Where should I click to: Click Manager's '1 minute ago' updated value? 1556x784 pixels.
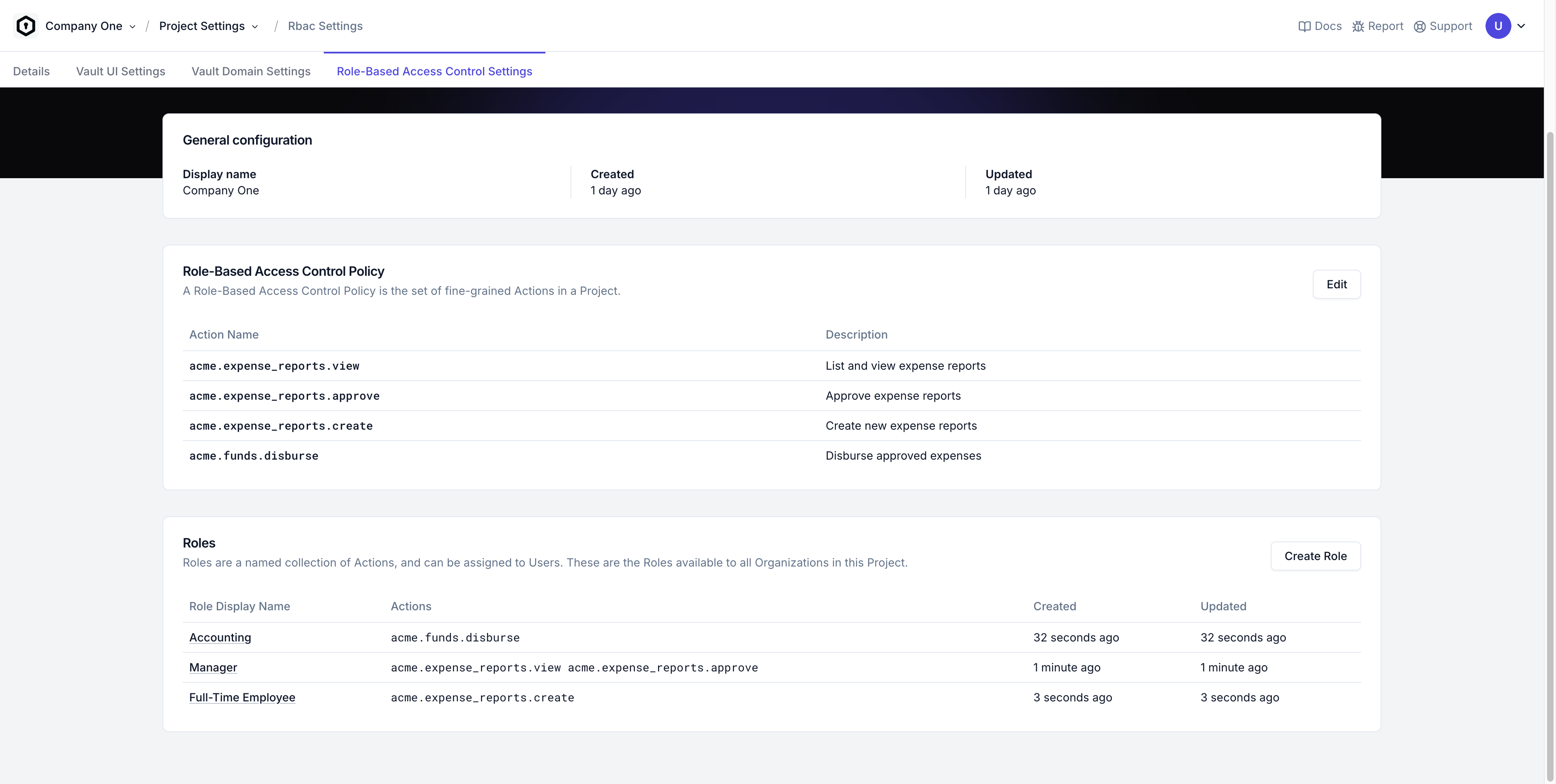pos(1233,667)
